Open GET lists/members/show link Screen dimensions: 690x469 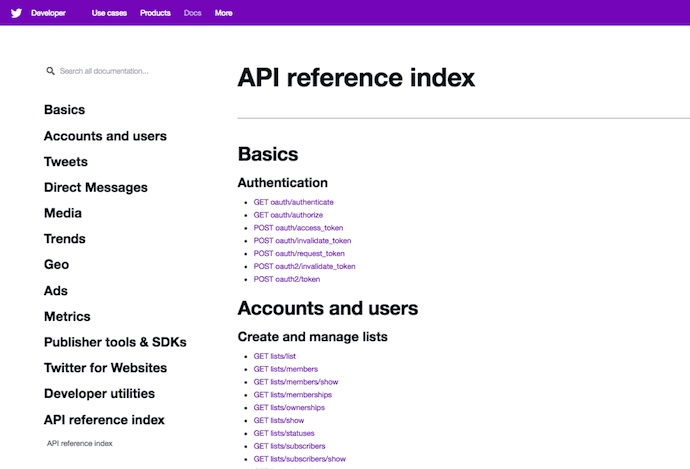tap(295, 382)
